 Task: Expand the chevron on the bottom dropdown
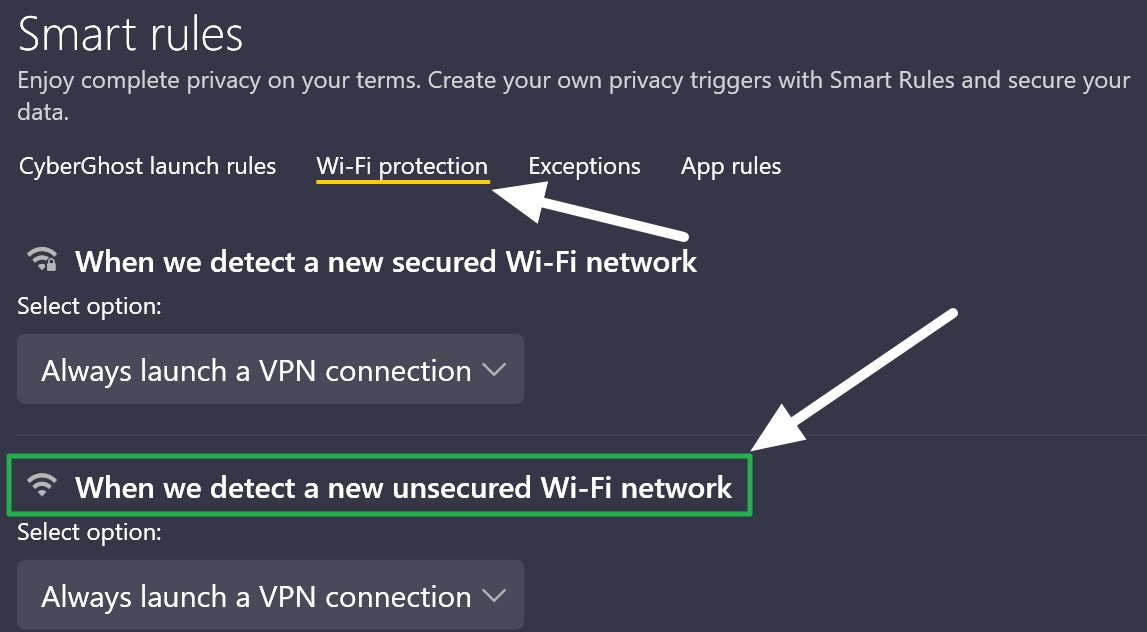click(492, 595)
